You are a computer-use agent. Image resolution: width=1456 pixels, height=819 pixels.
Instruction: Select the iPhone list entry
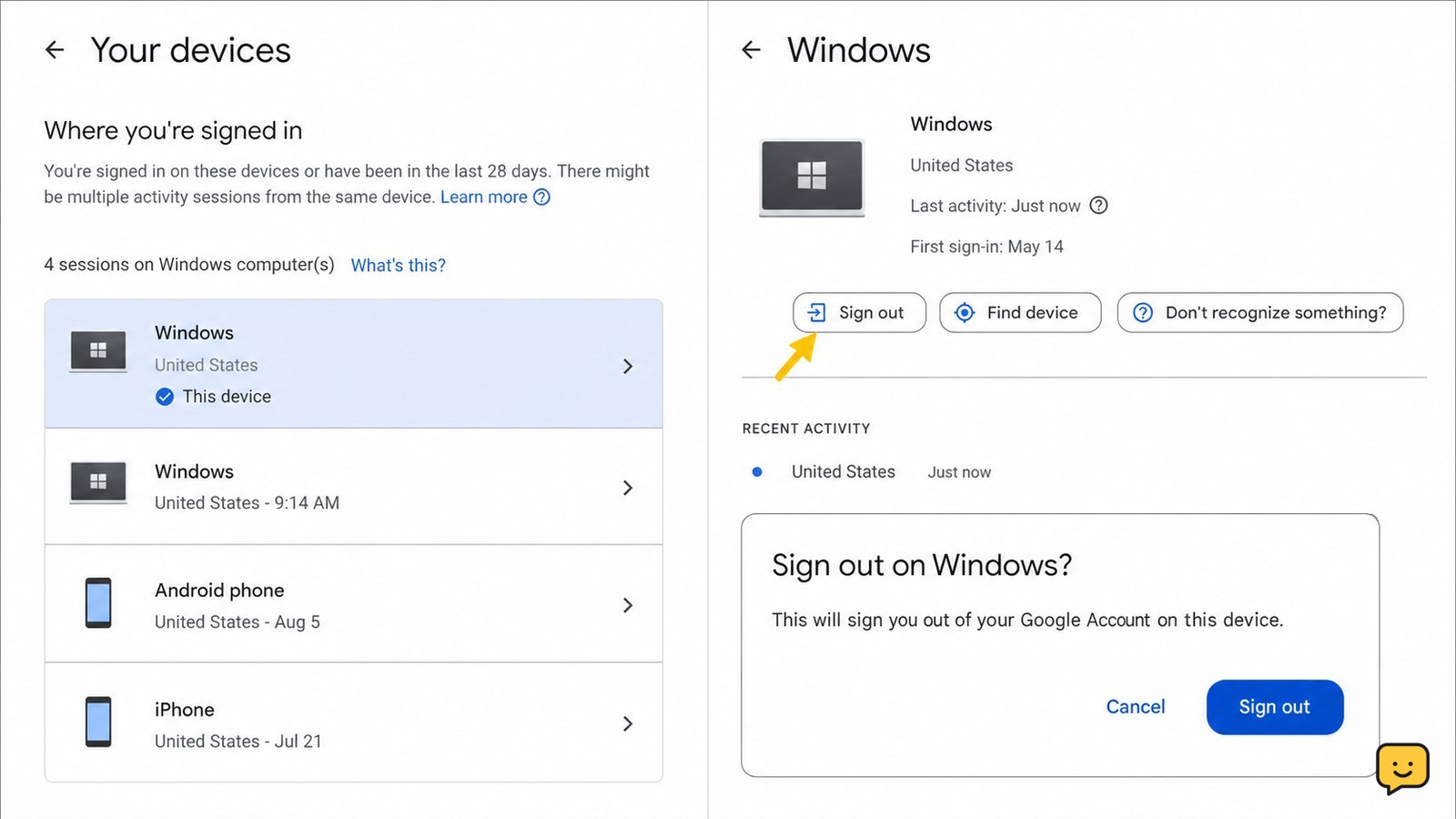353,723
